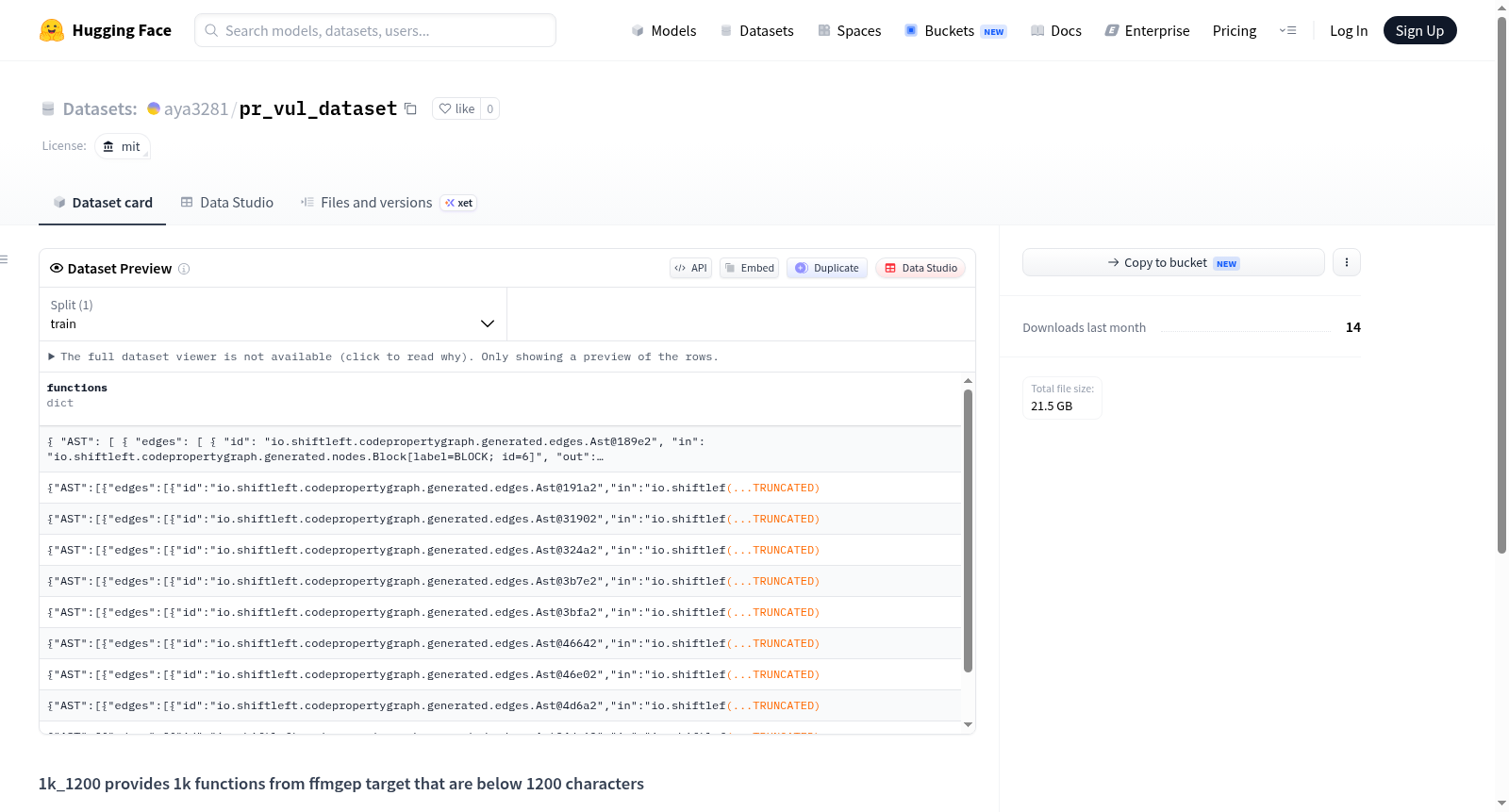Click the pr_vul_dataset title
Screen dimensions: 1509x812
318,108
